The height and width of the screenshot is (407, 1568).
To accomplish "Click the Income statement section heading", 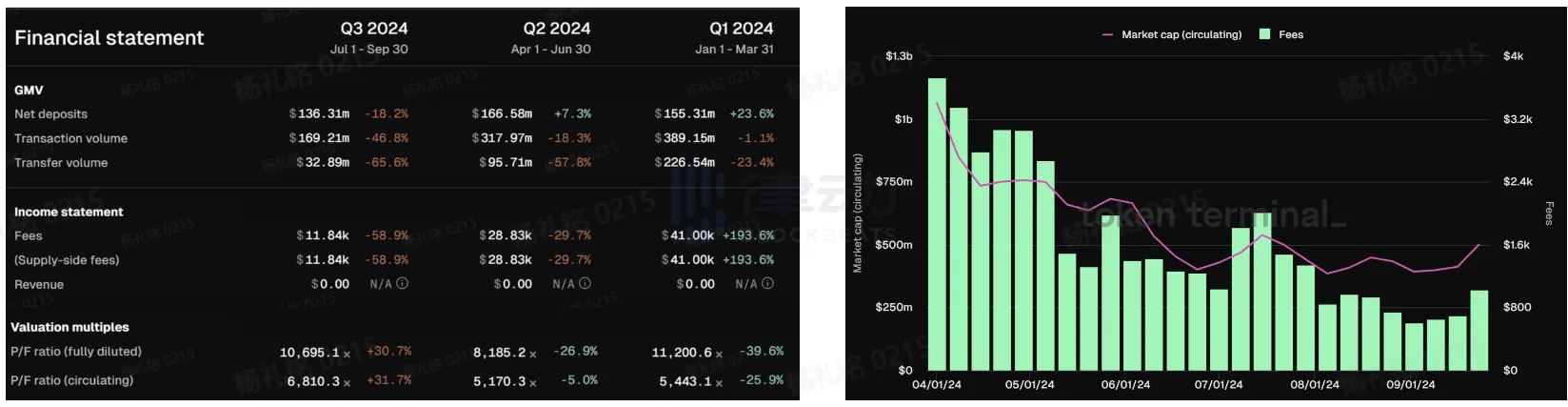I will [69, 212].
